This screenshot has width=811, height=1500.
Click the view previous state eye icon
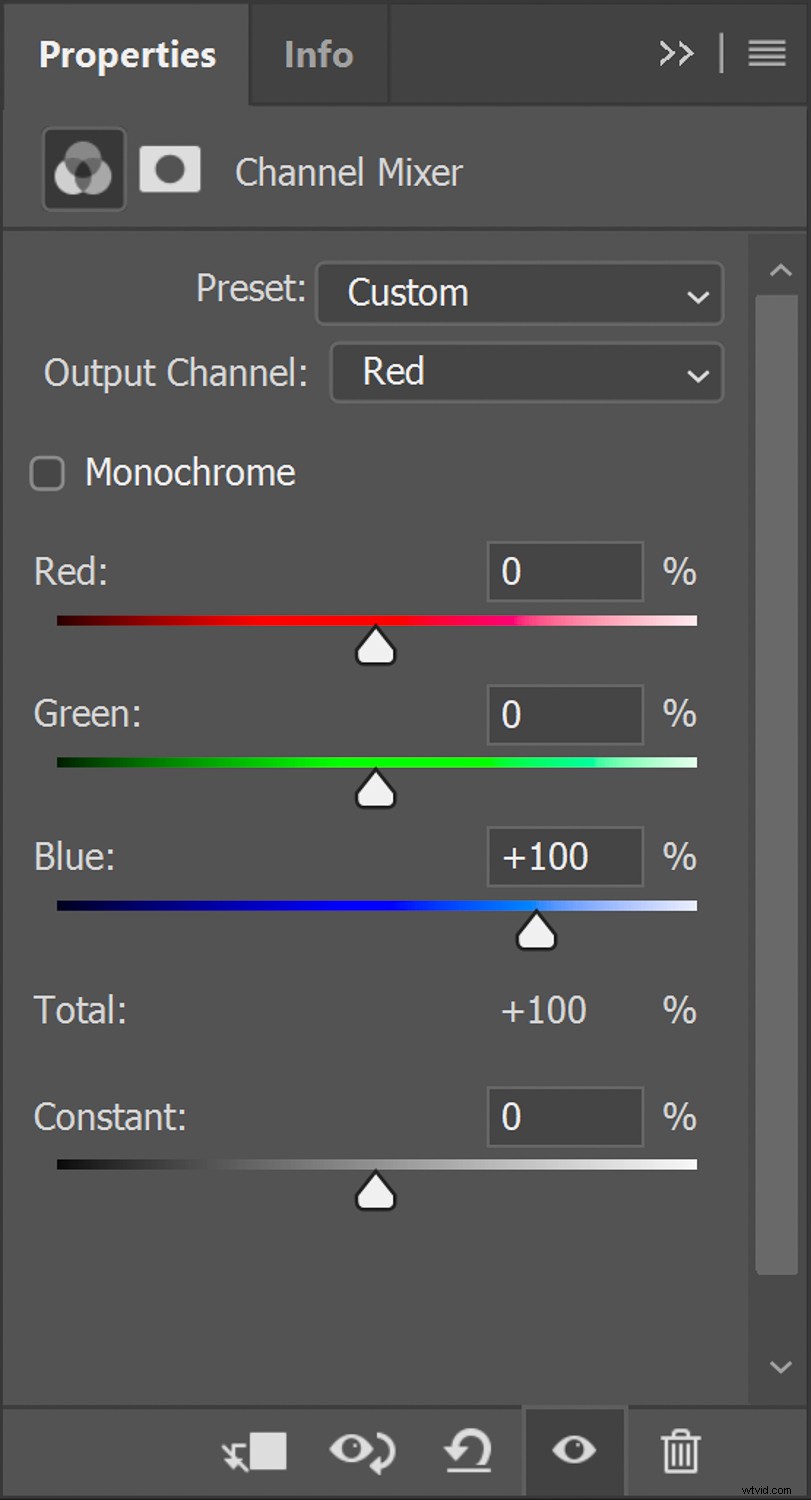(x=362, y=1452)
